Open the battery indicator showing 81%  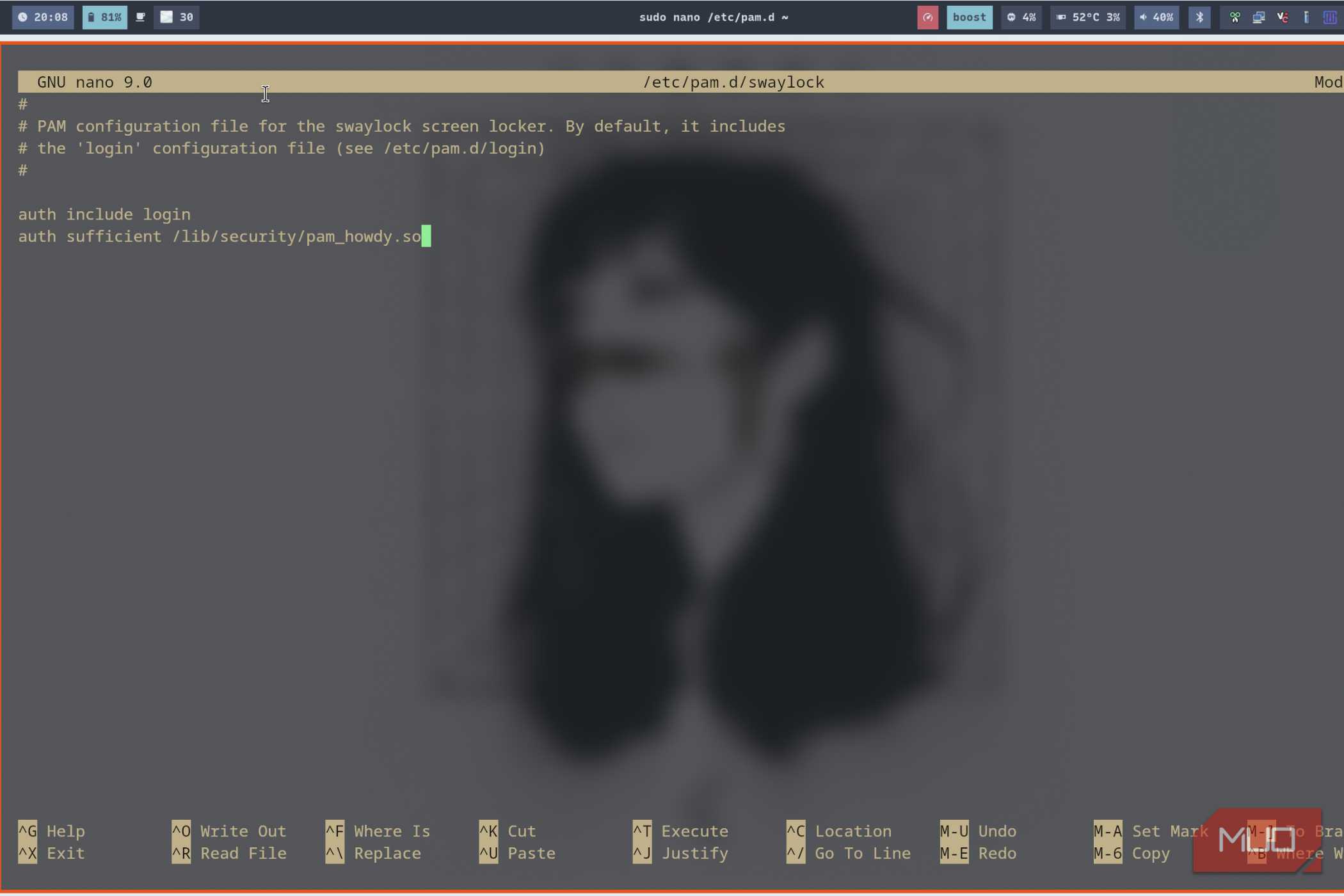point(104,17)
